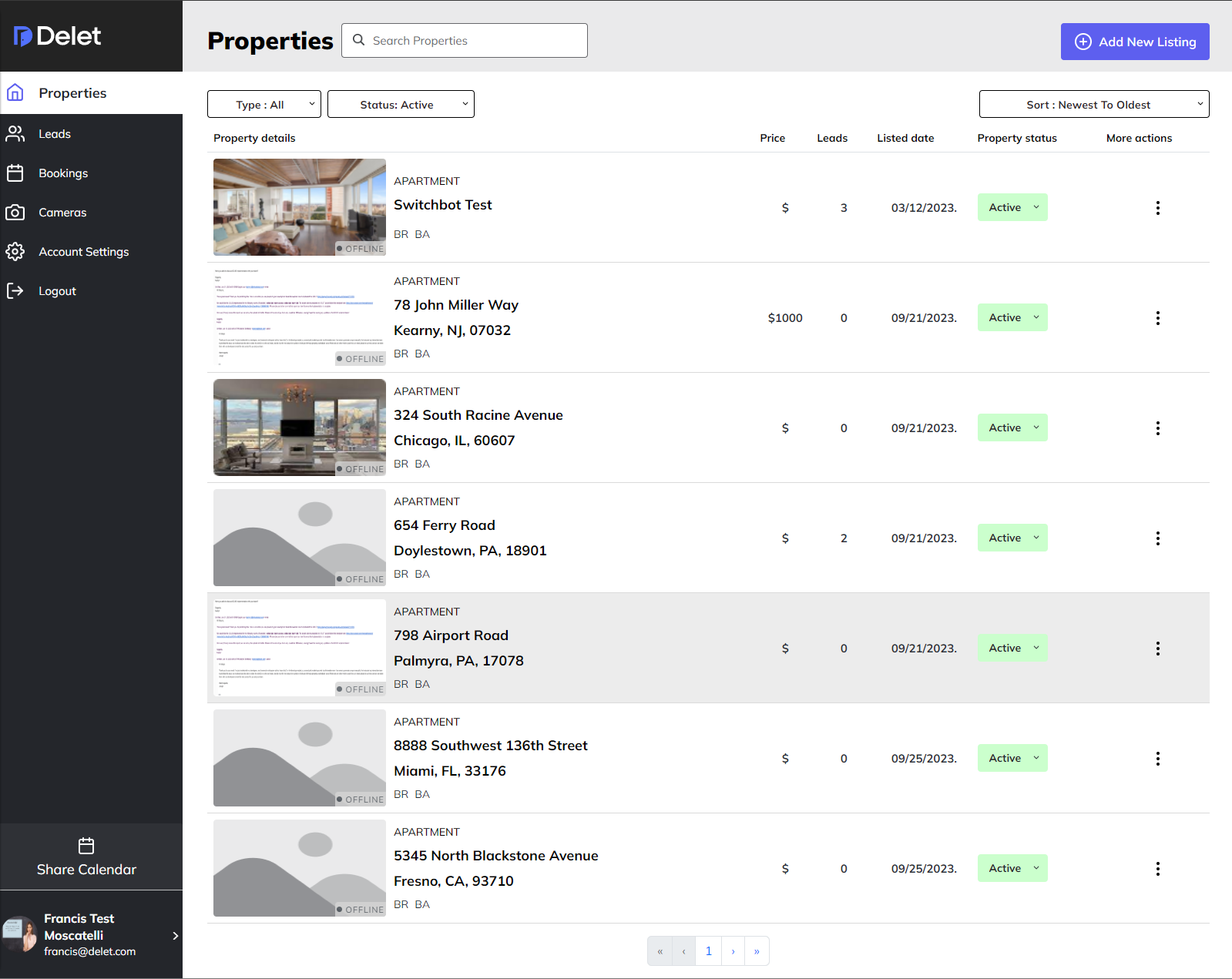Screen dimensions: 1232x979
Task: Expand Francis Test Moscatelli profile arrow
Action: click(x=176, y=935)
